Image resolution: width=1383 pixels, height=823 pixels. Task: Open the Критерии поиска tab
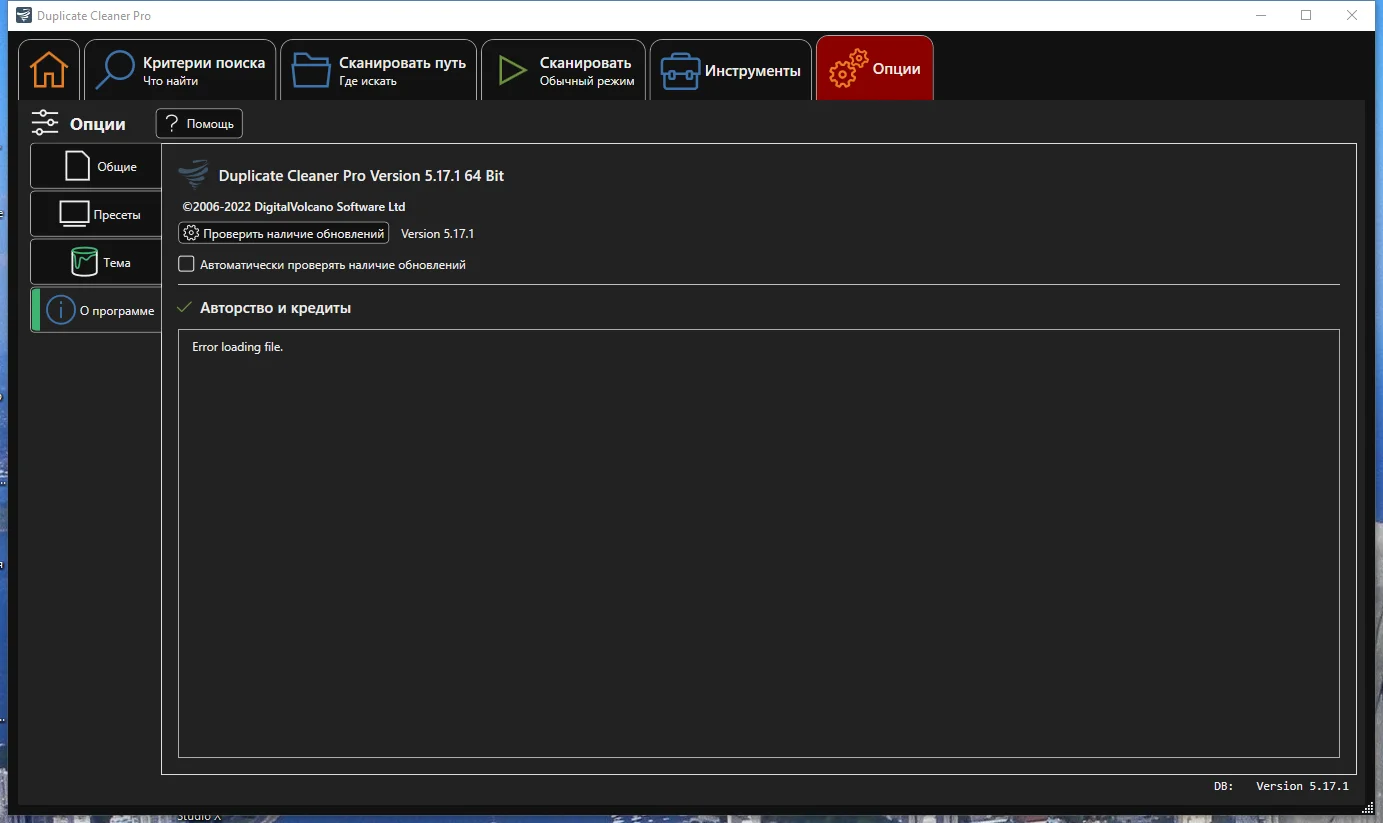pyautogui.click(x=180, y=70)
